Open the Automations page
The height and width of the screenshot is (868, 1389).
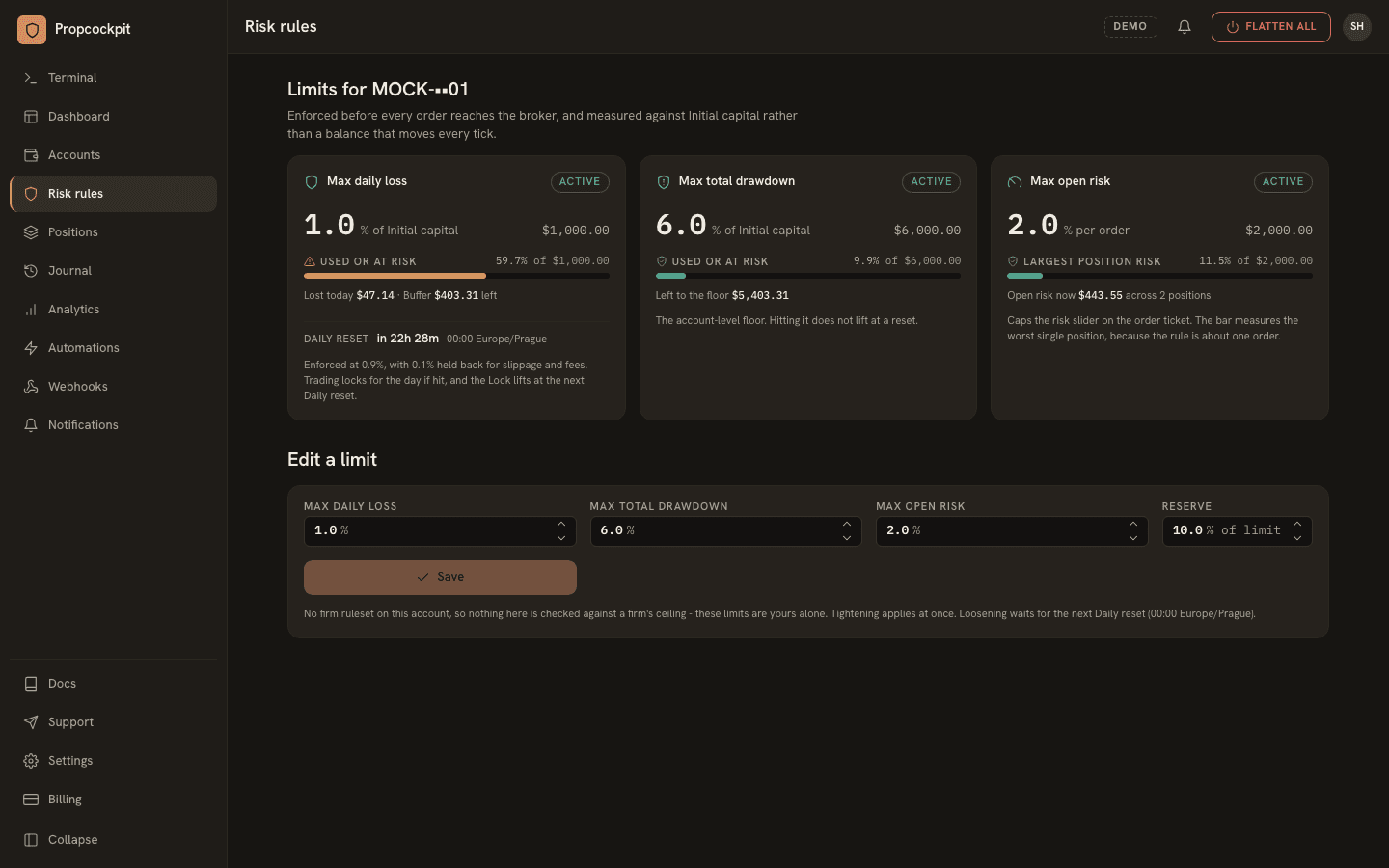click(x=113, y=348)
